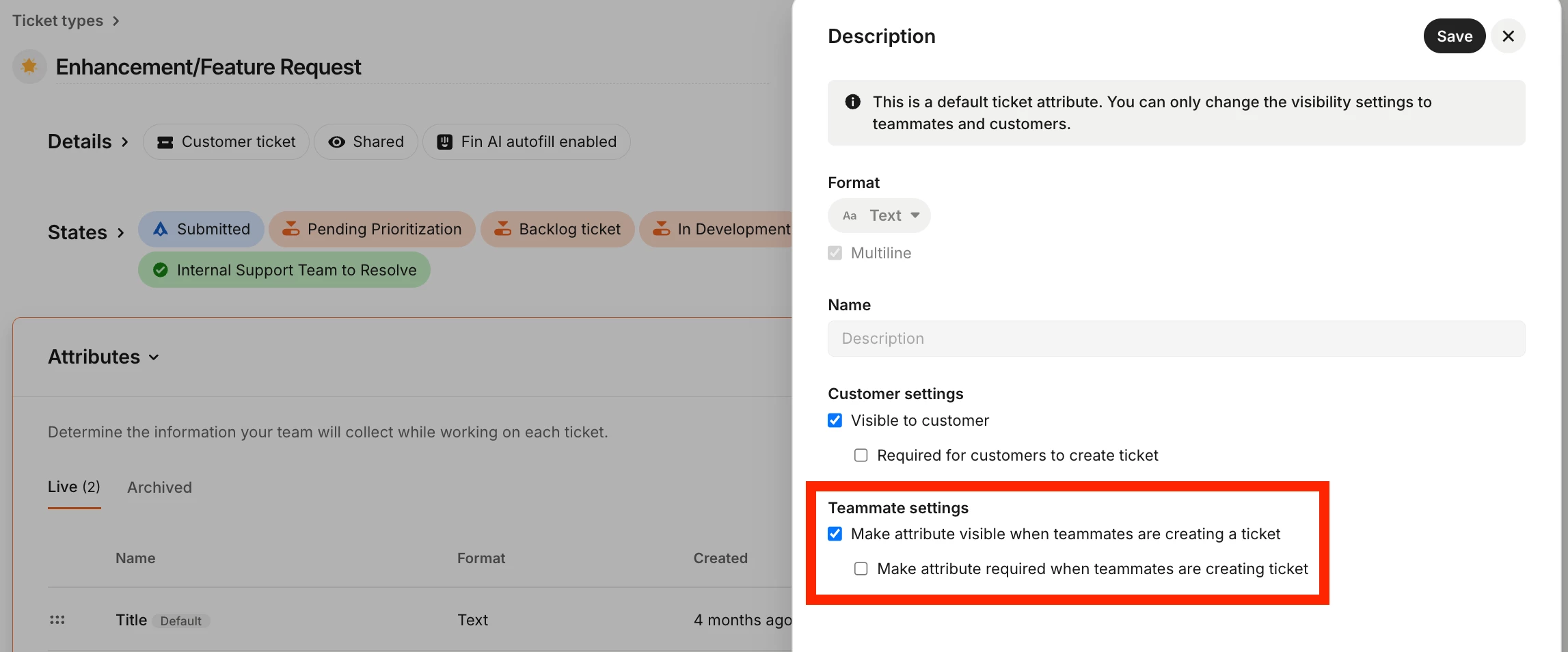Close the Description panel

coord(1508,36)
